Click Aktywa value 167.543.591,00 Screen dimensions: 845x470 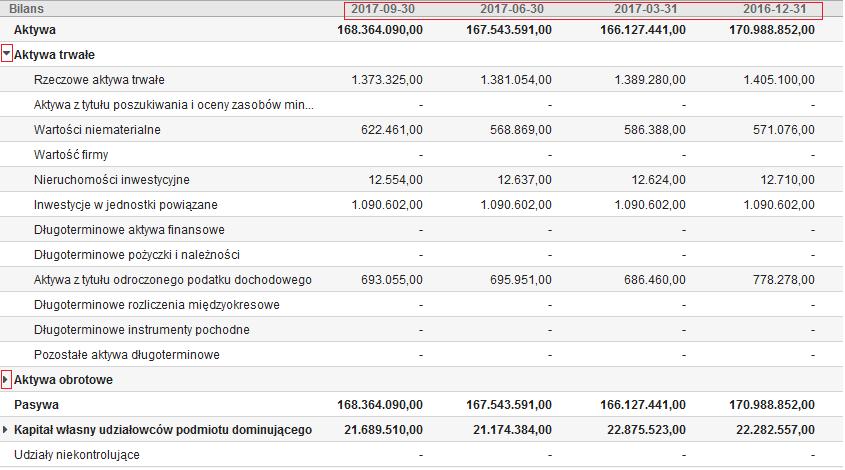pos(509,30)
